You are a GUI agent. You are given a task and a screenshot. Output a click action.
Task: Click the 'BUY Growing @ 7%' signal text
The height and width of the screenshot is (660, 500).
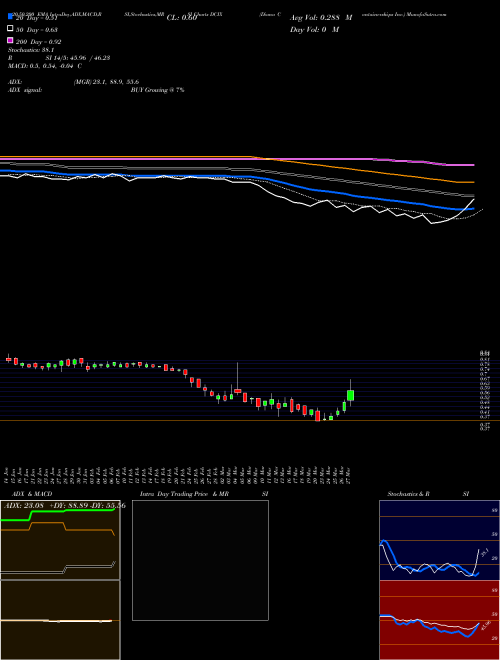(157, 90)
